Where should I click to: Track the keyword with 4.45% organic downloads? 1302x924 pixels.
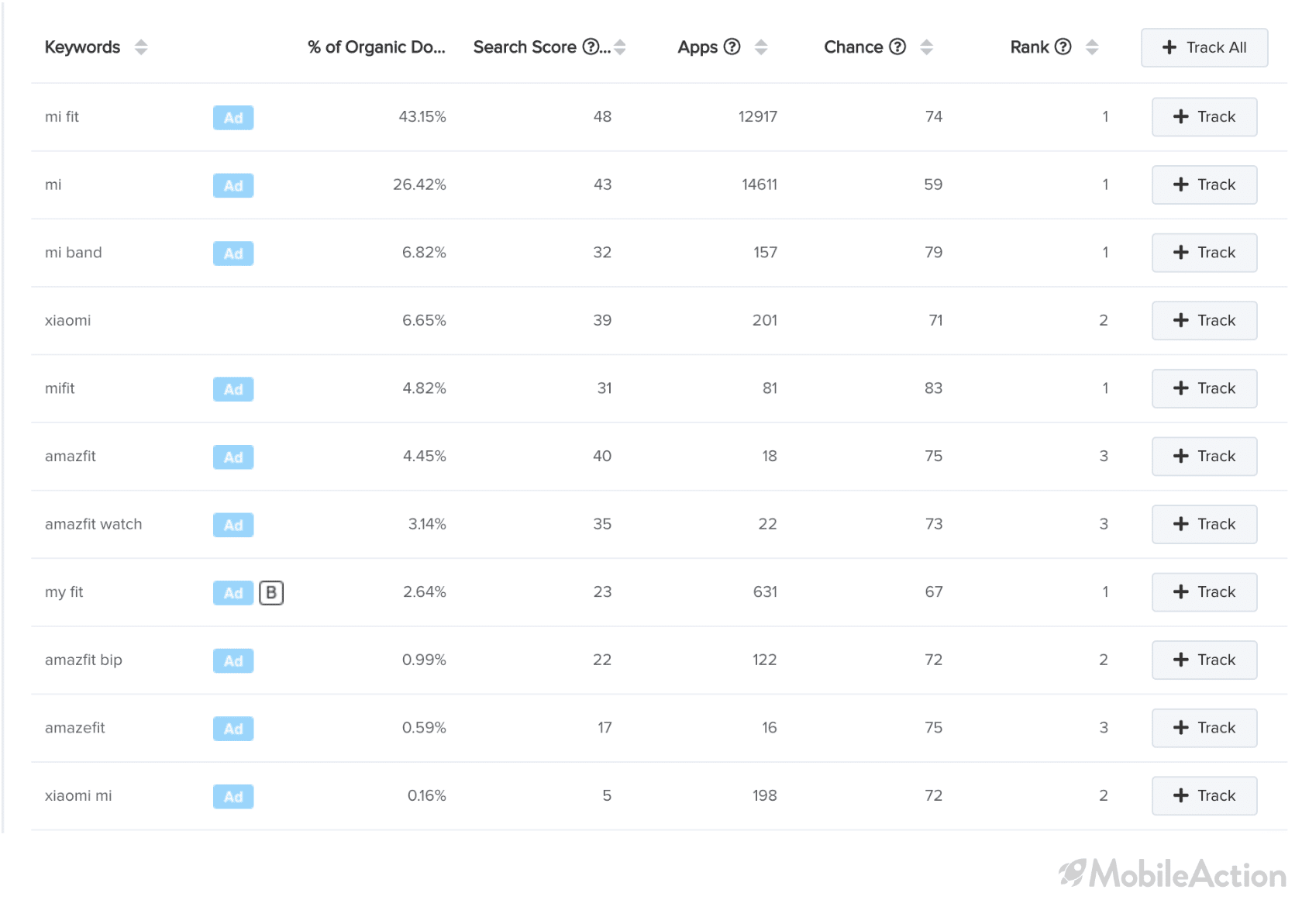coord(1204,457)
